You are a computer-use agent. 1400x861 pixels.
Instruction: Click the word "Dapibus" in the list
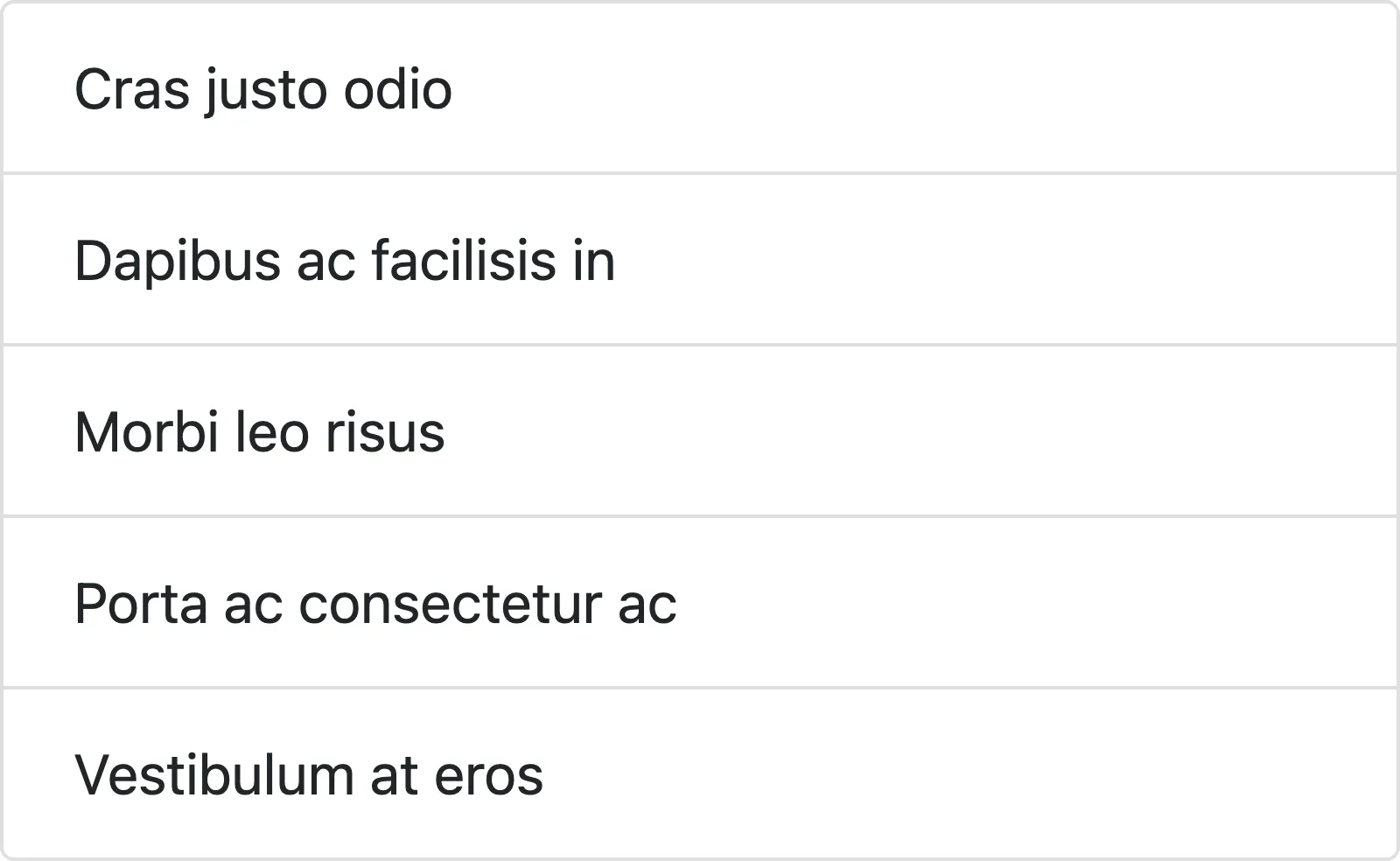tap(177, 262)
